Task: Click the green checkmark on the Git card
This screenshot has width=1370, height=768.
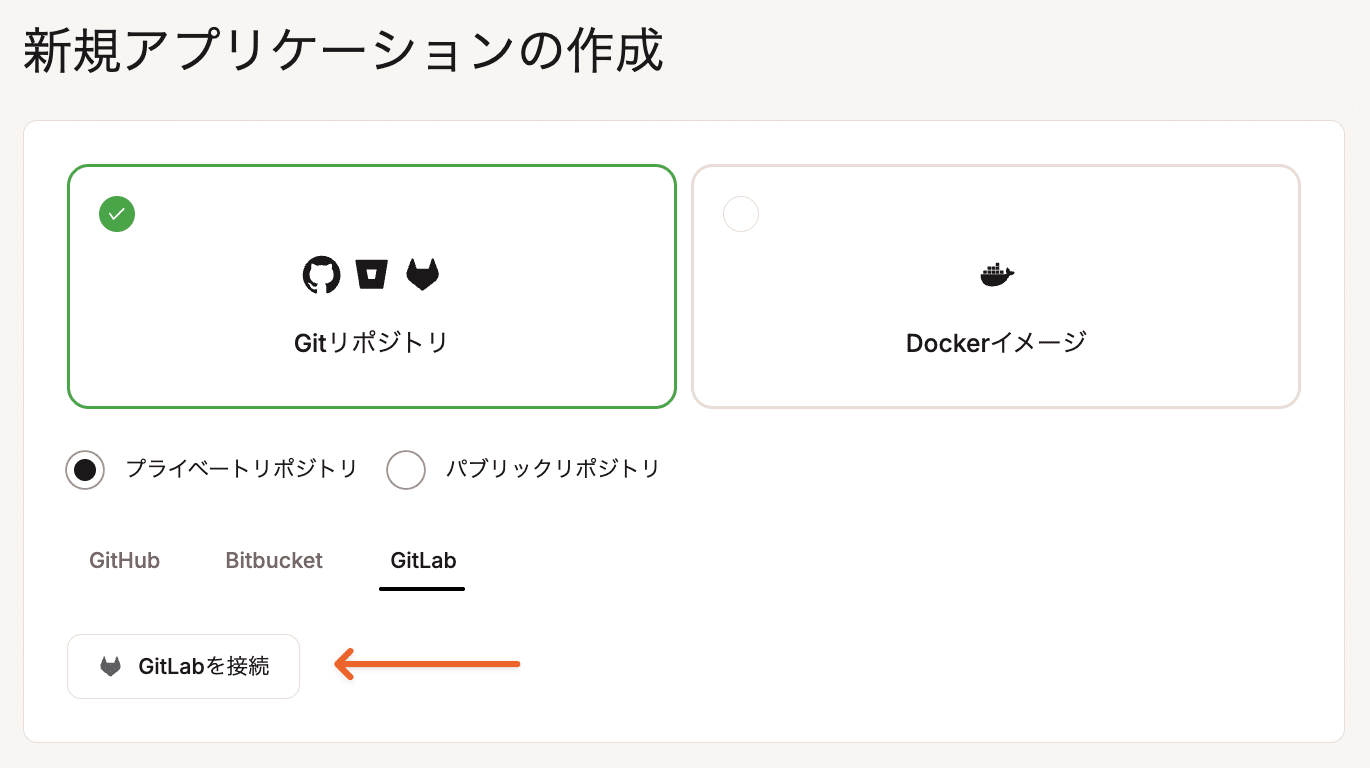Action: 116,214
